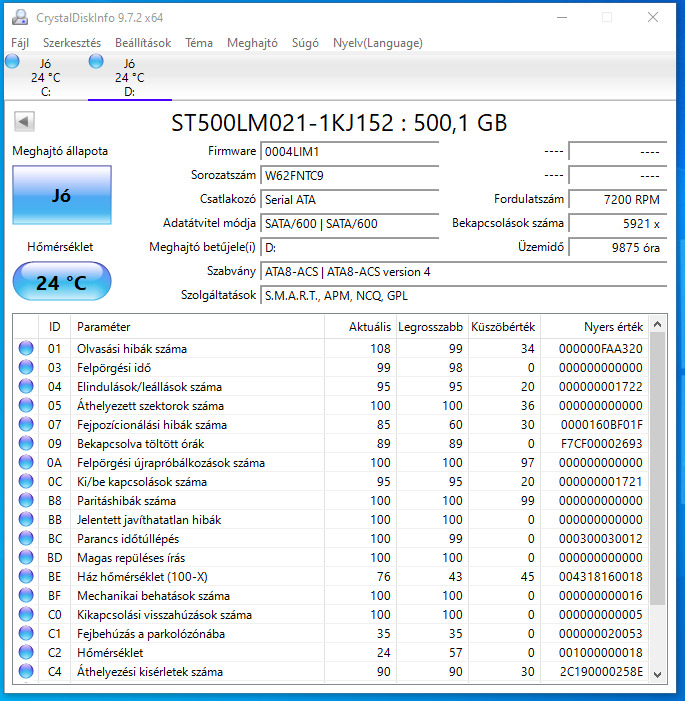Click the Nyers érték column header
The height and width of the screenshot is (701, 685).
594,327
